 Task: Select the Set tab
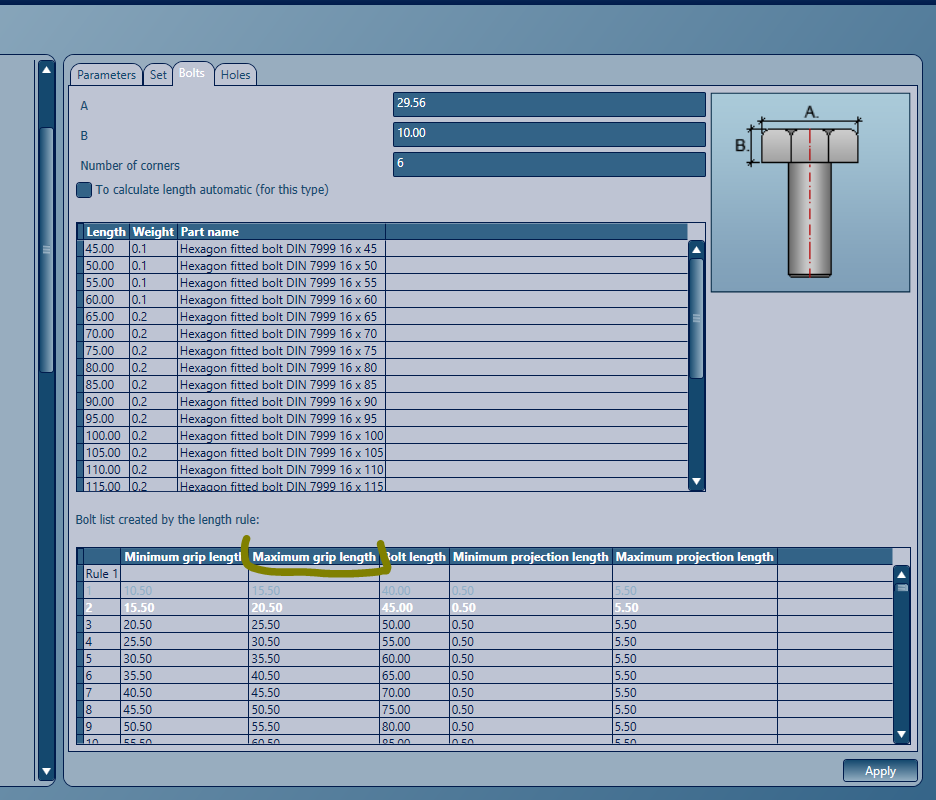157,74
